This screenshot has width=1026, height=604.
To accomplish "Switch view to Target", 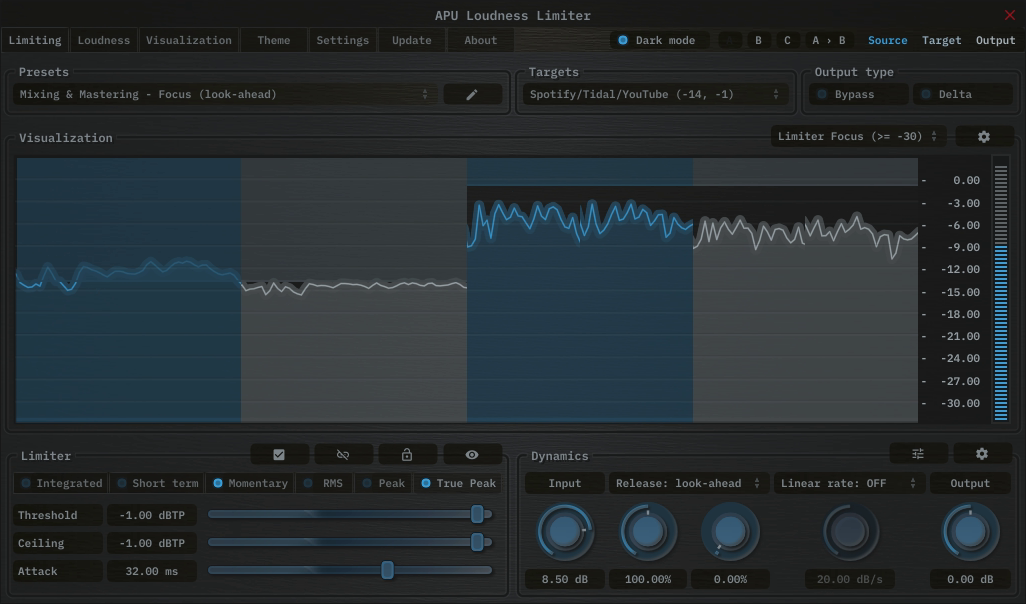I will click(941, 40).
